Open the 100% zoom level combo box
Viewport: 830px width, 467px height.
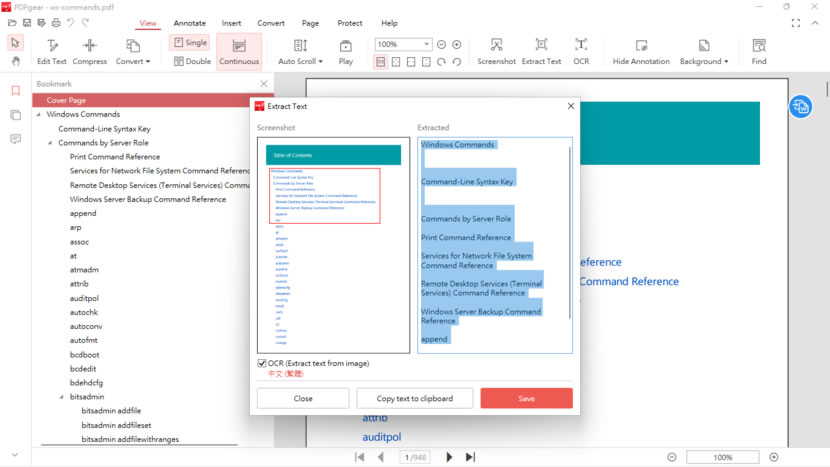403,44
